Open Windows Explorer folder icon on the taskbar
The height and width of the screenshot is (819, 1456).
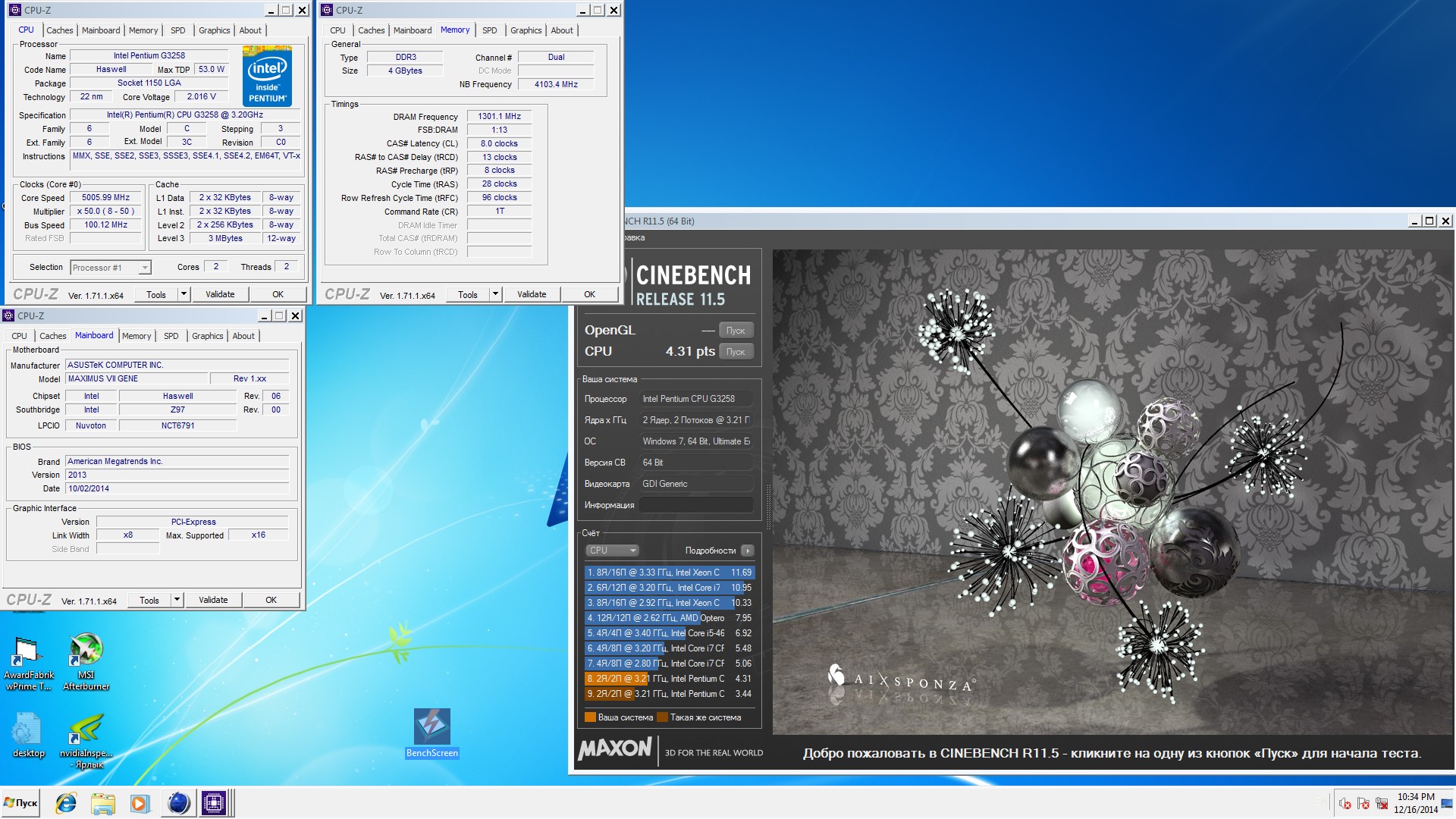click(102, 803)
